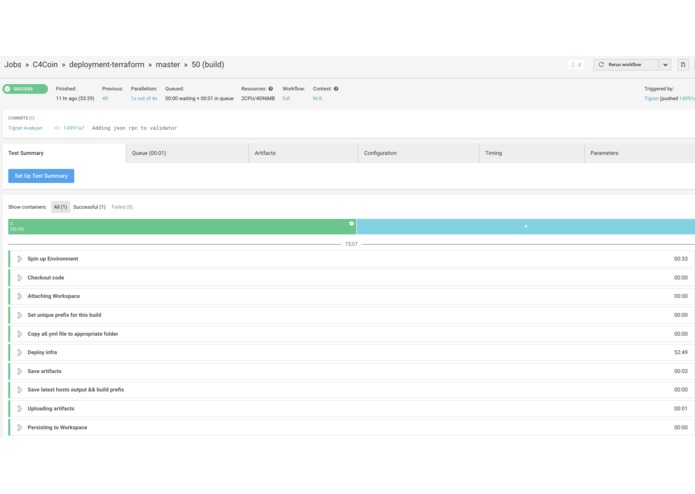Click the COMMITS (1) heading
The width and height of the screenshot is (695, 494).
(x=21, y=118)
